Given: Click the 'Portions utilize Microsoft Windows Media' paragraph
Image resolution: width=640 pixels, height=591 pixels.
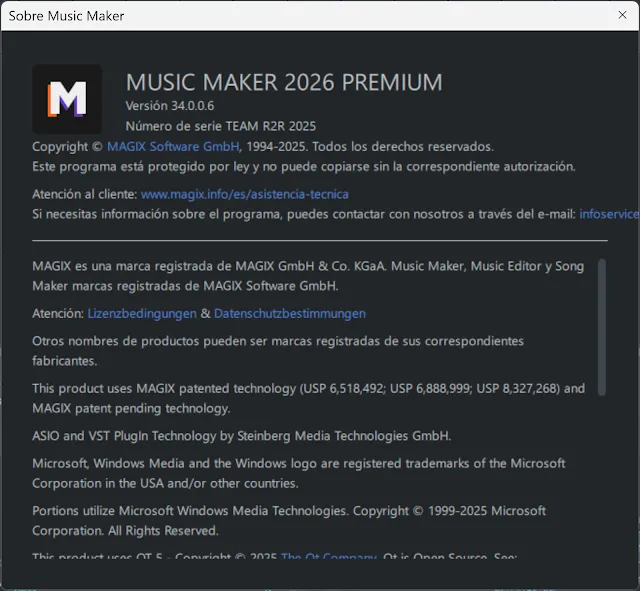Looking at the screenshot, I should click(x=289, y=521).
